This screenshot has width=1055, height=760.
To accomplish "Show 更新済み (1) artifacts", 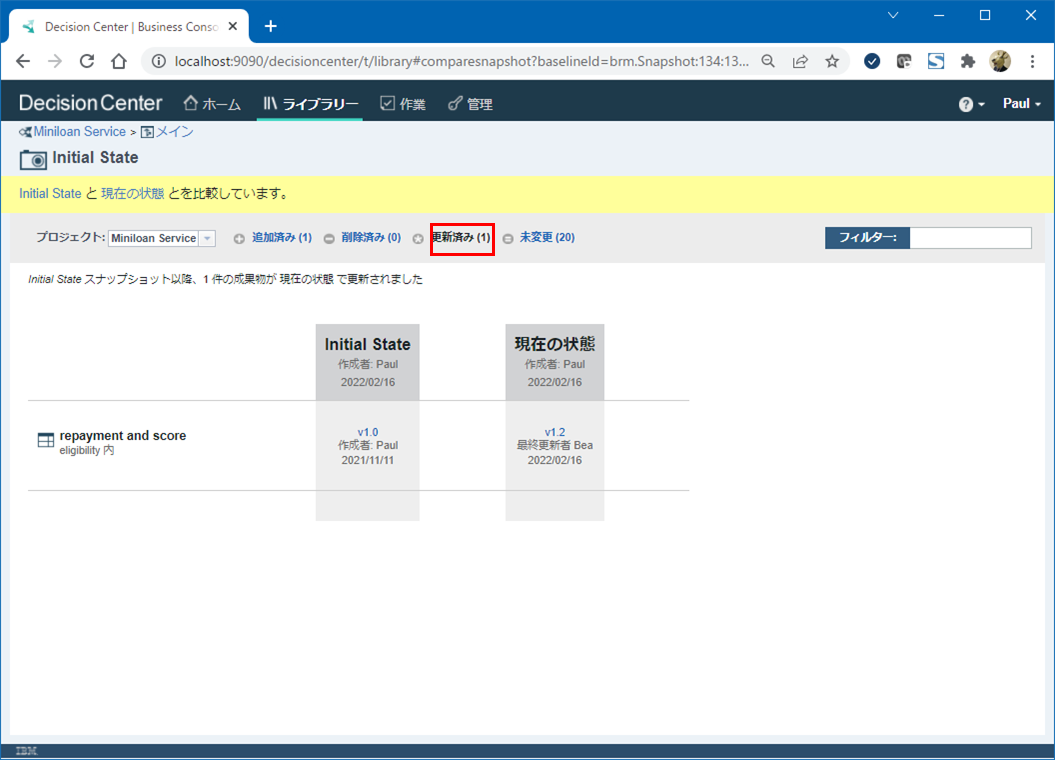I will click(461, 237).
